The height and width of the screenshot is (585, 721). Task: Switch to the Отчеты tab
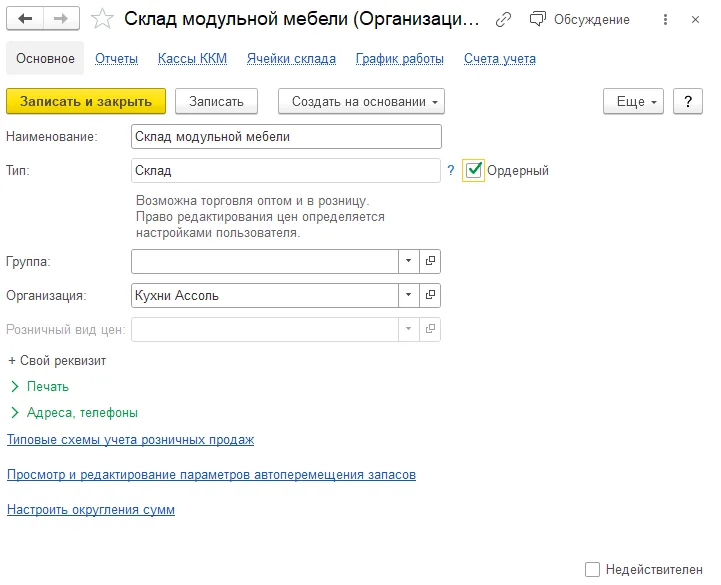(x=116, y=58)
